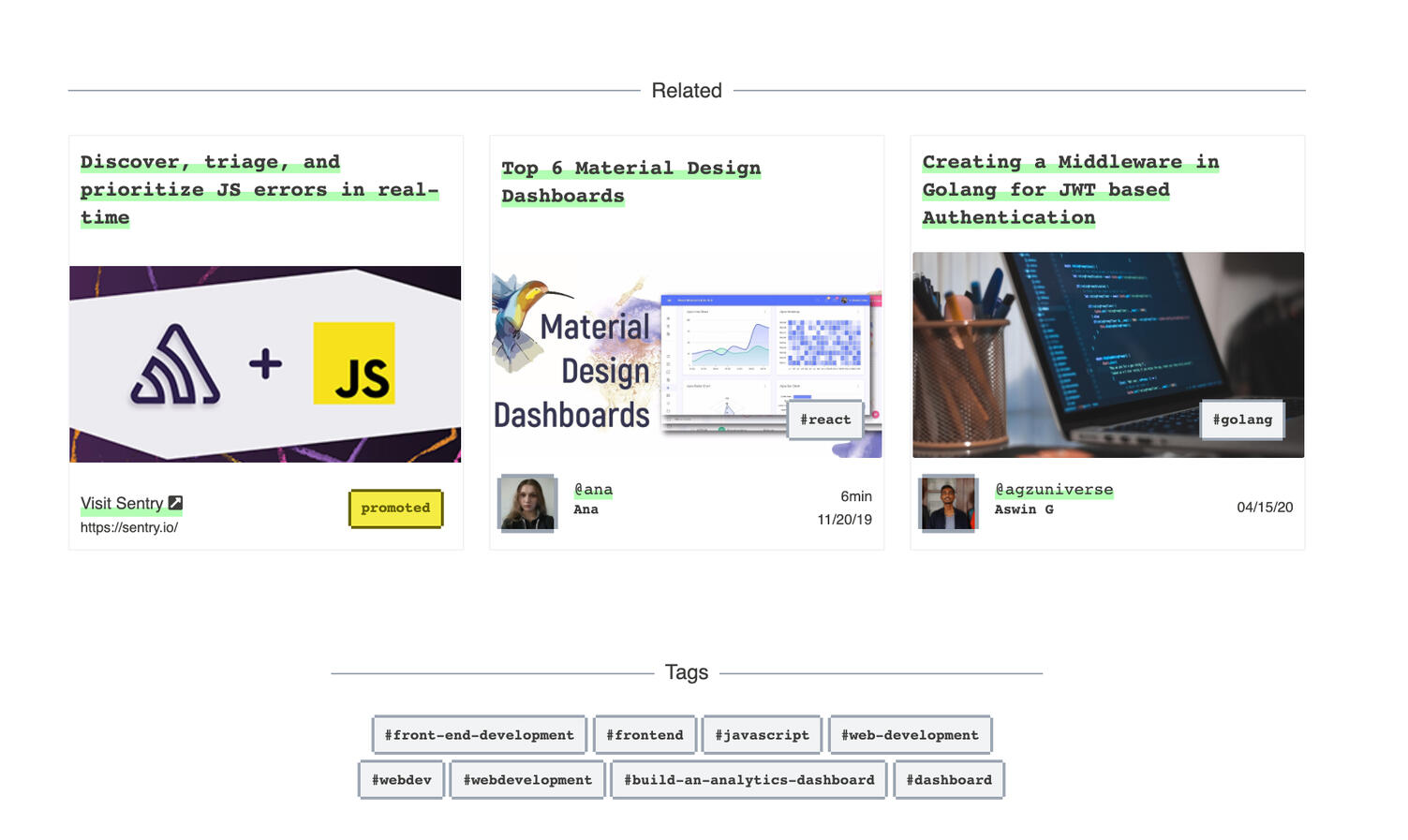
Task: Select the #frontend tag
Action: coord(645,734)
